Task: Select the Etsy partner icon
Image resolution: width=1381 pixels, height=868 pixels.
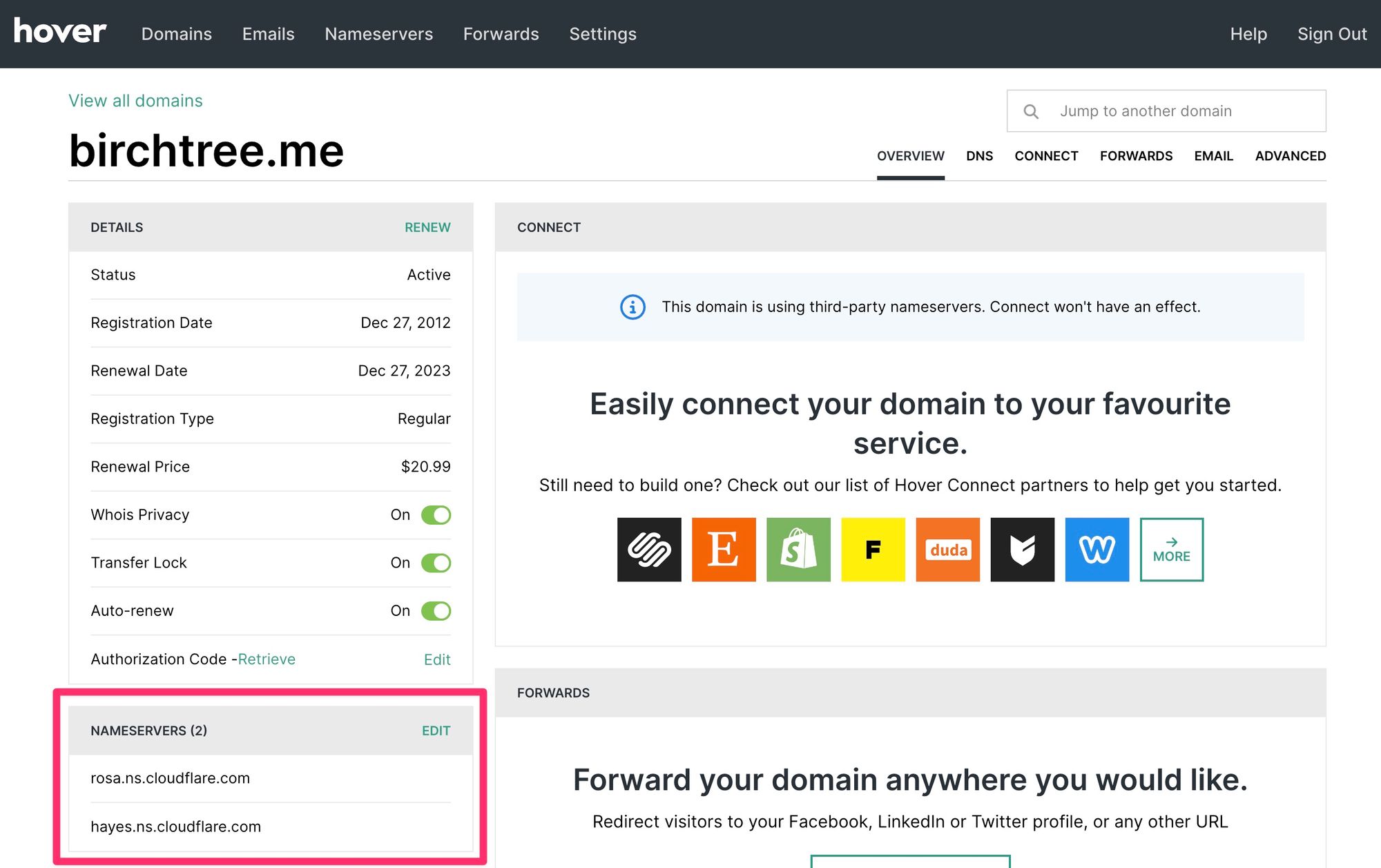Action: (724, 550)
